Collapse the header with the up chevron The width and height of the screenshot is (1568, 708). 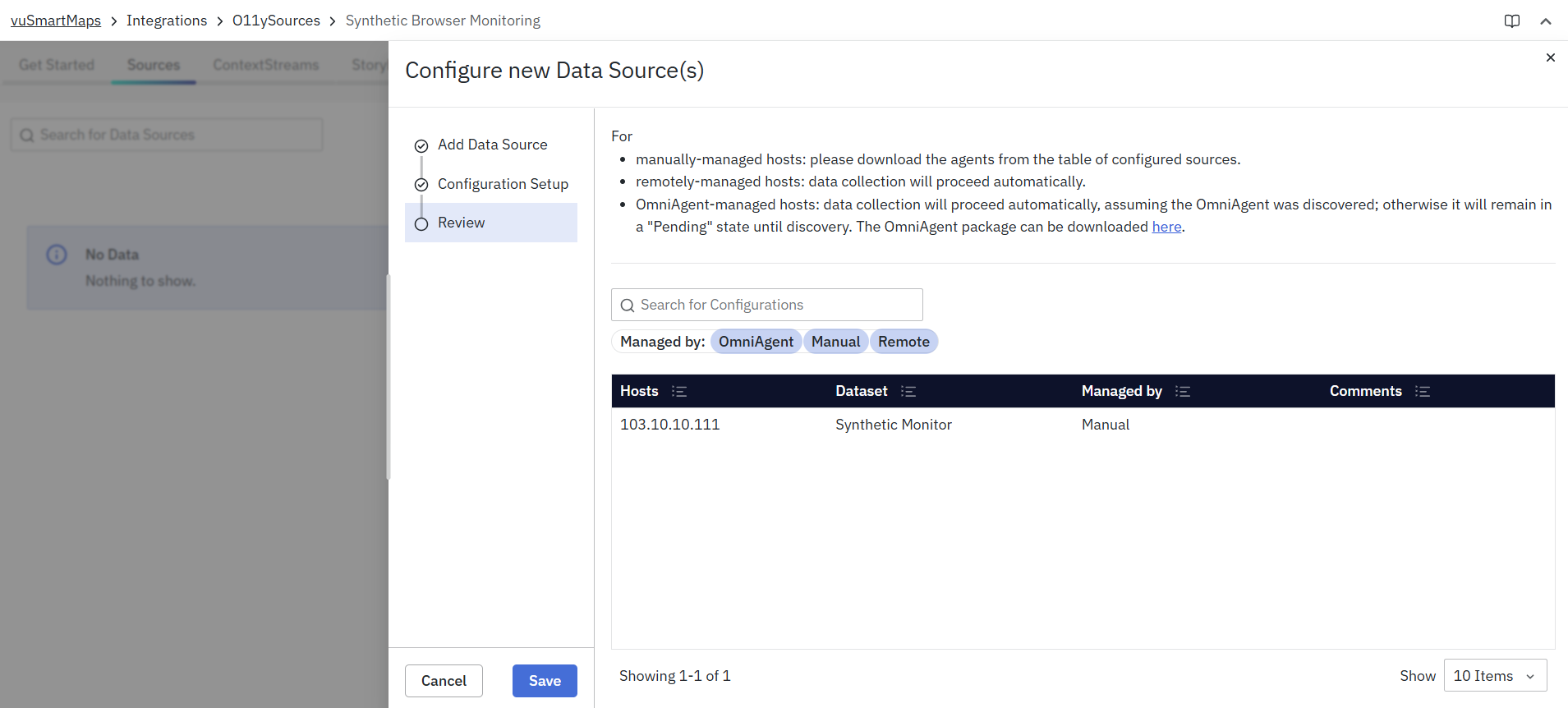pyautogui.click(x=1545, y=21)
